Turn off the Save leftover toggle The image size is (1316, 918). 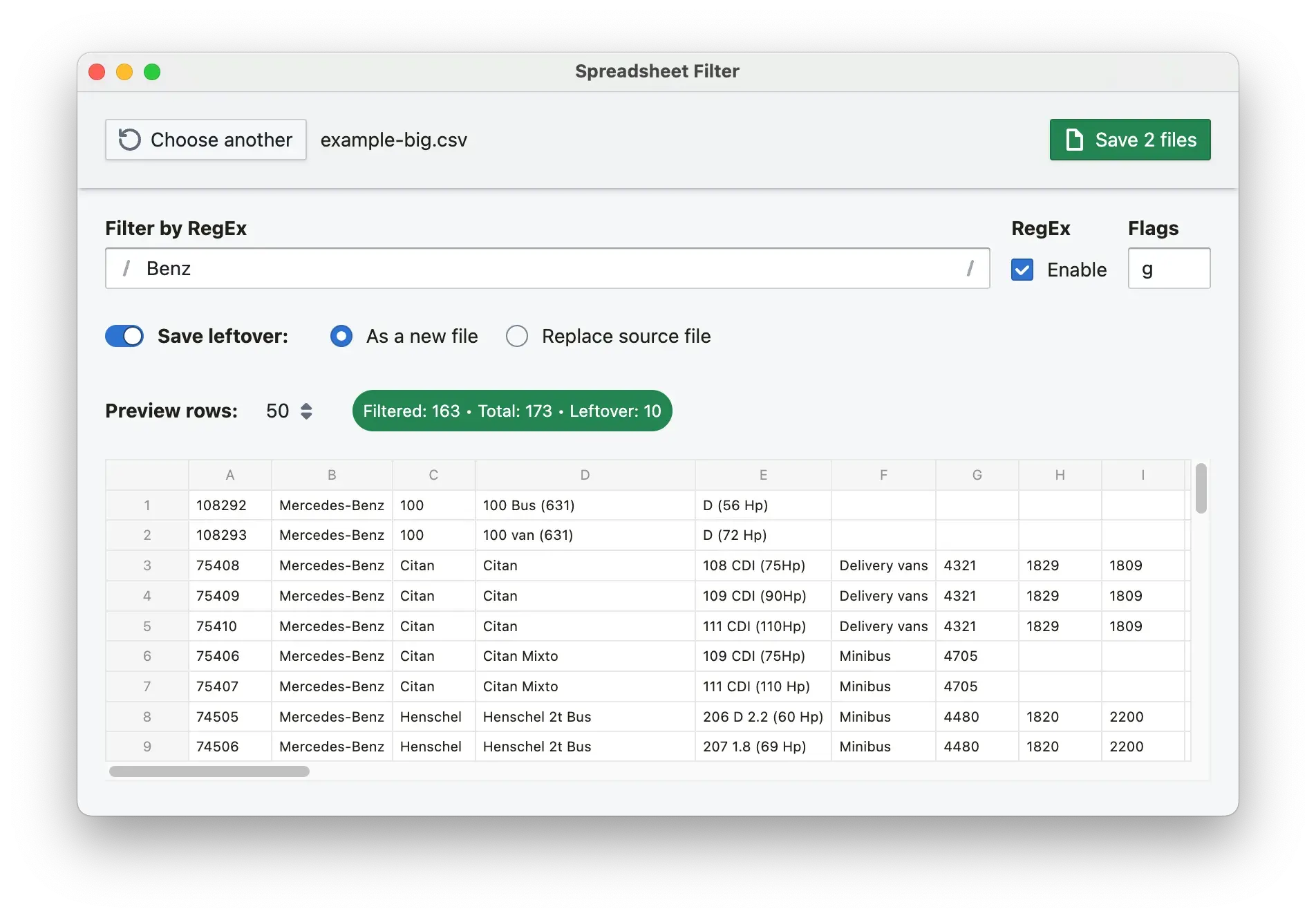[124, 336]
